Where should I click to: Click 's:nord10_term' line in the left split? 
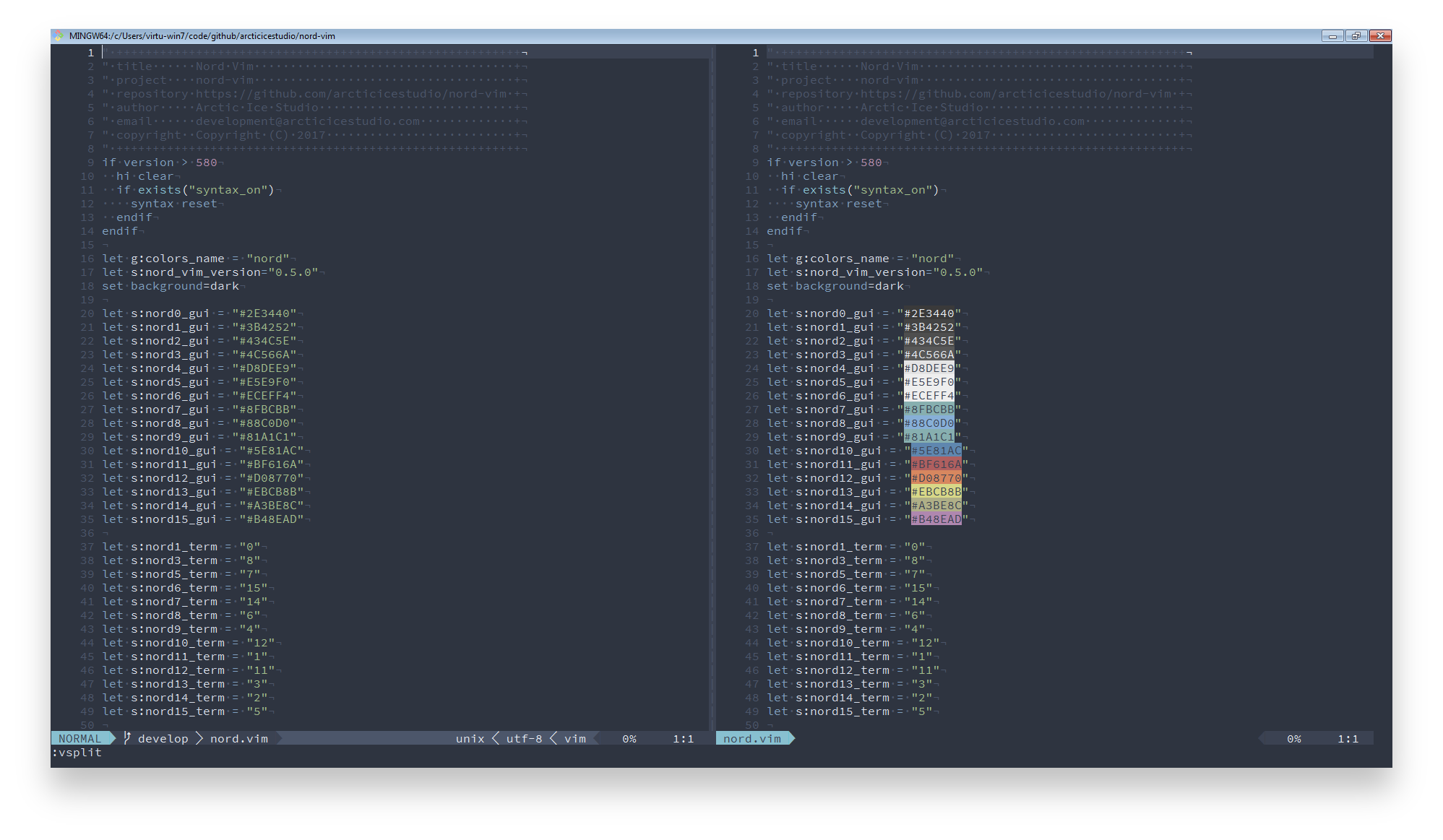coord(189,643)
